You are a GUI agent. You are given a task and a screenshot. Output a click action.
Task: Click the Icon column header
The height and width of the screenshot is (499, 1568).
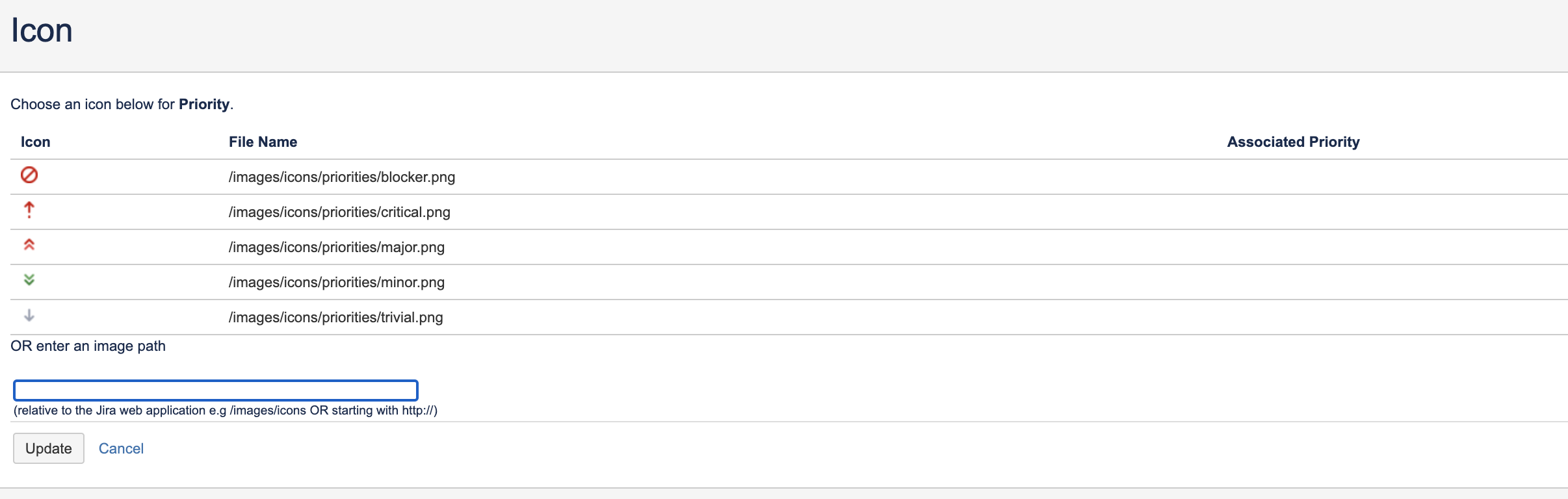click(35, 142)
